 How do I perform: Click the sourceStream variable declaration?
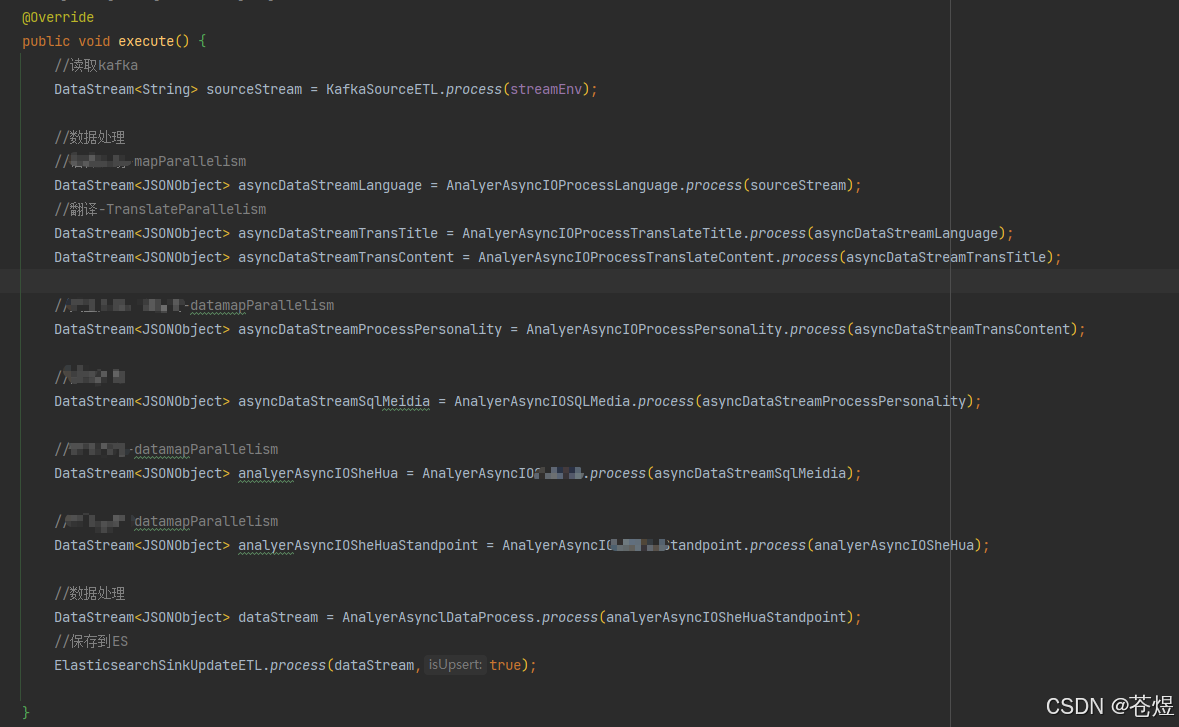(x=254, y=89)
